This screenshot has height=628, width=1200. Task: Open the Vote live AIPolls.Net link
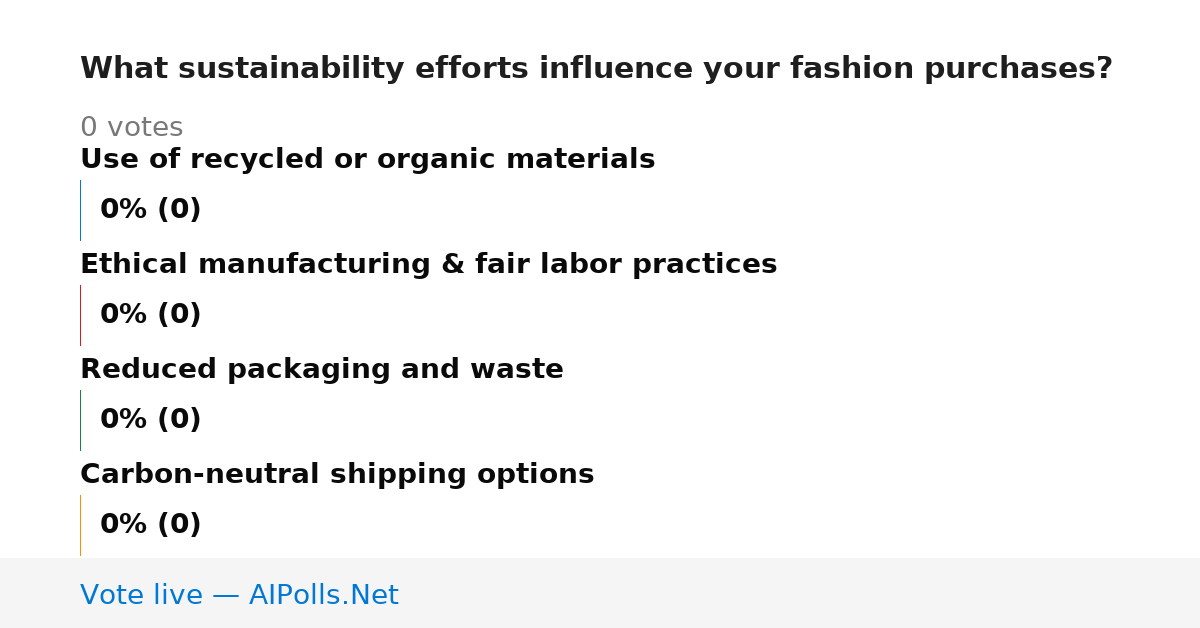(239, 595)
